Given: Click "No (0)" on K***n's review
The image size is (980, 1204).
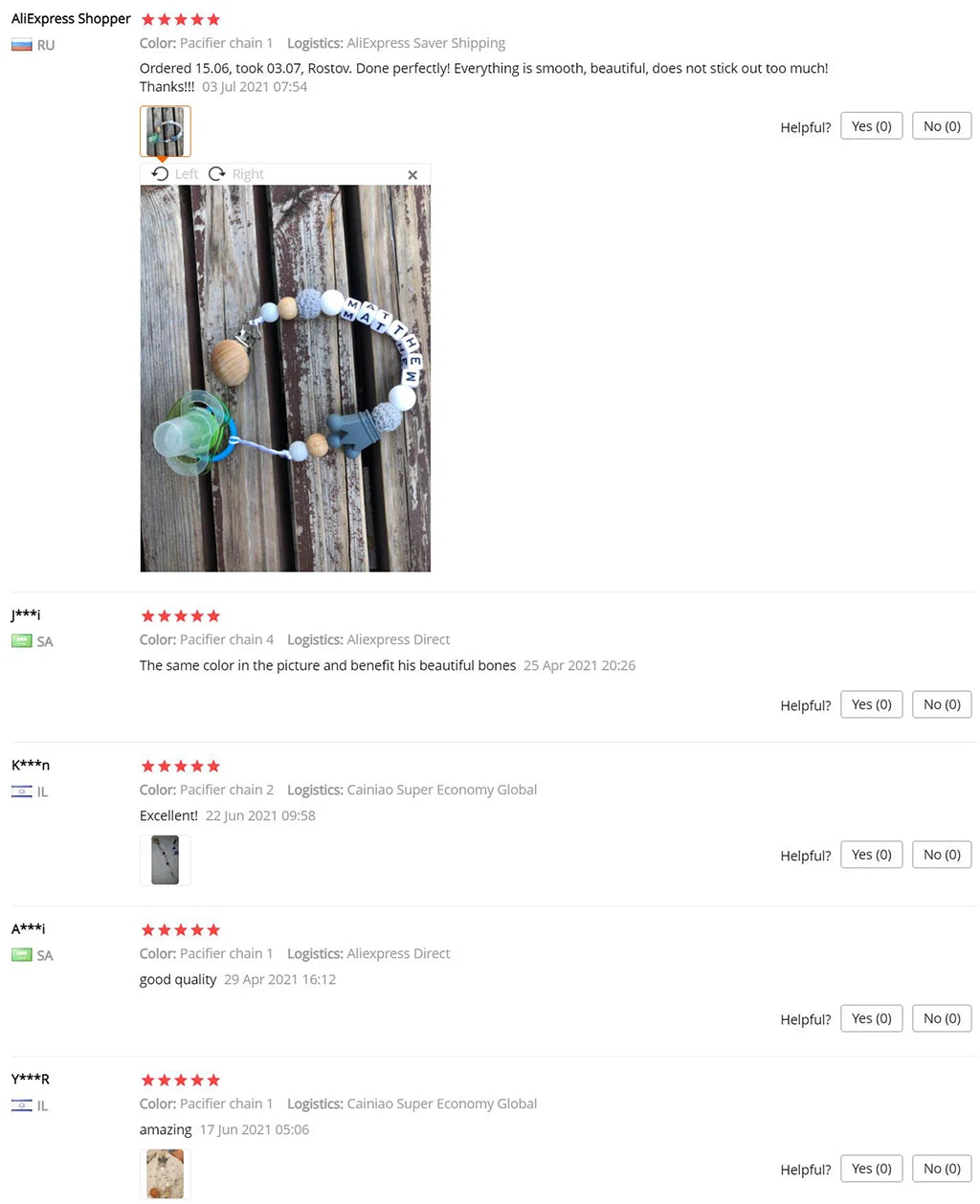Looking at the screenshot, I should tap(941, 854).
